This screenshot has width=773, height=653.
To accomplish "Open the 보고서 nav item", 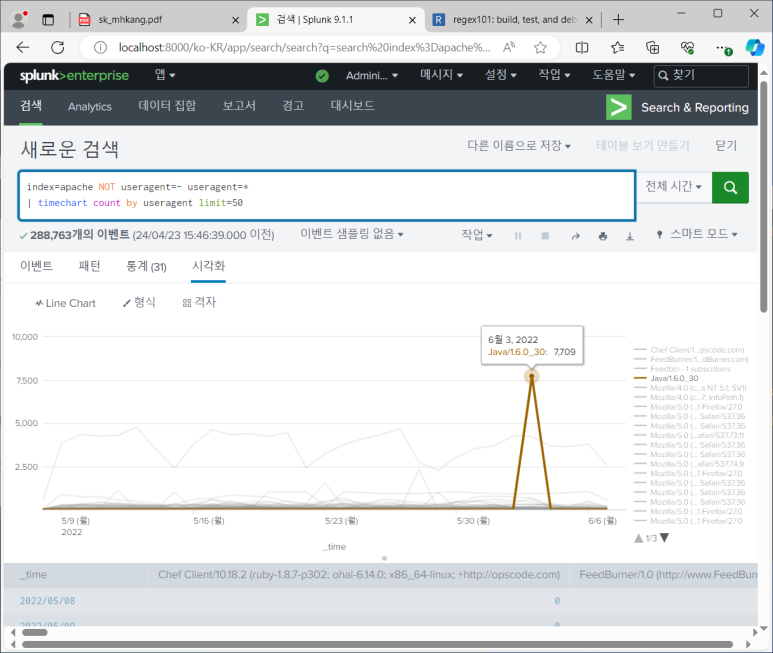I will [x=239, y=106].
